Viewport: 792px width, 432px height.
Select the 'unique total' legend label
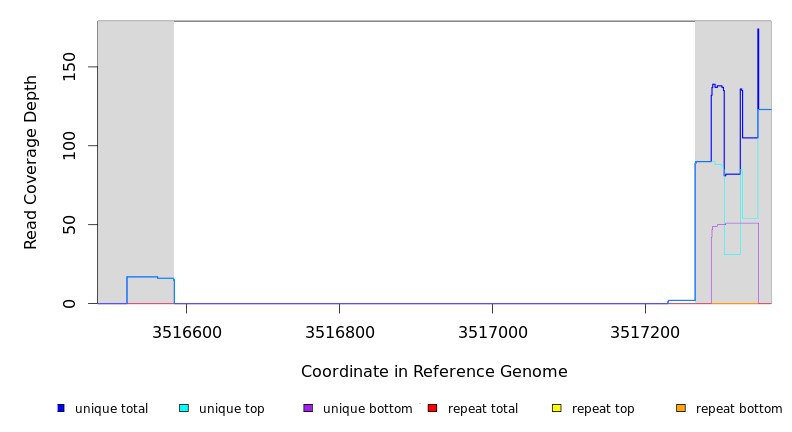coord(111,409)
